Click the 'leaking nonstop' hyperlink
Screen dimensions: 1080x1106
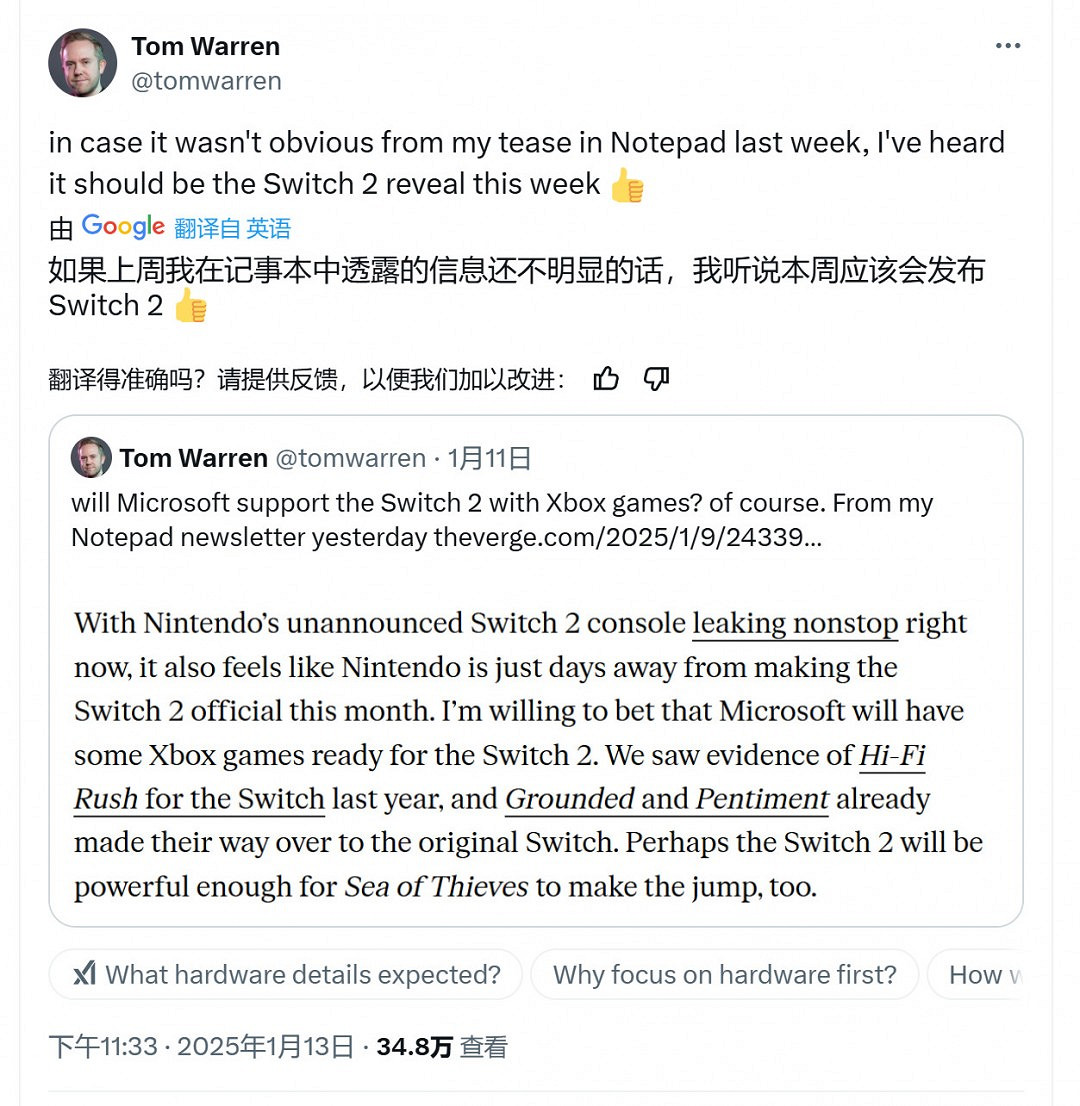point(795,622)
